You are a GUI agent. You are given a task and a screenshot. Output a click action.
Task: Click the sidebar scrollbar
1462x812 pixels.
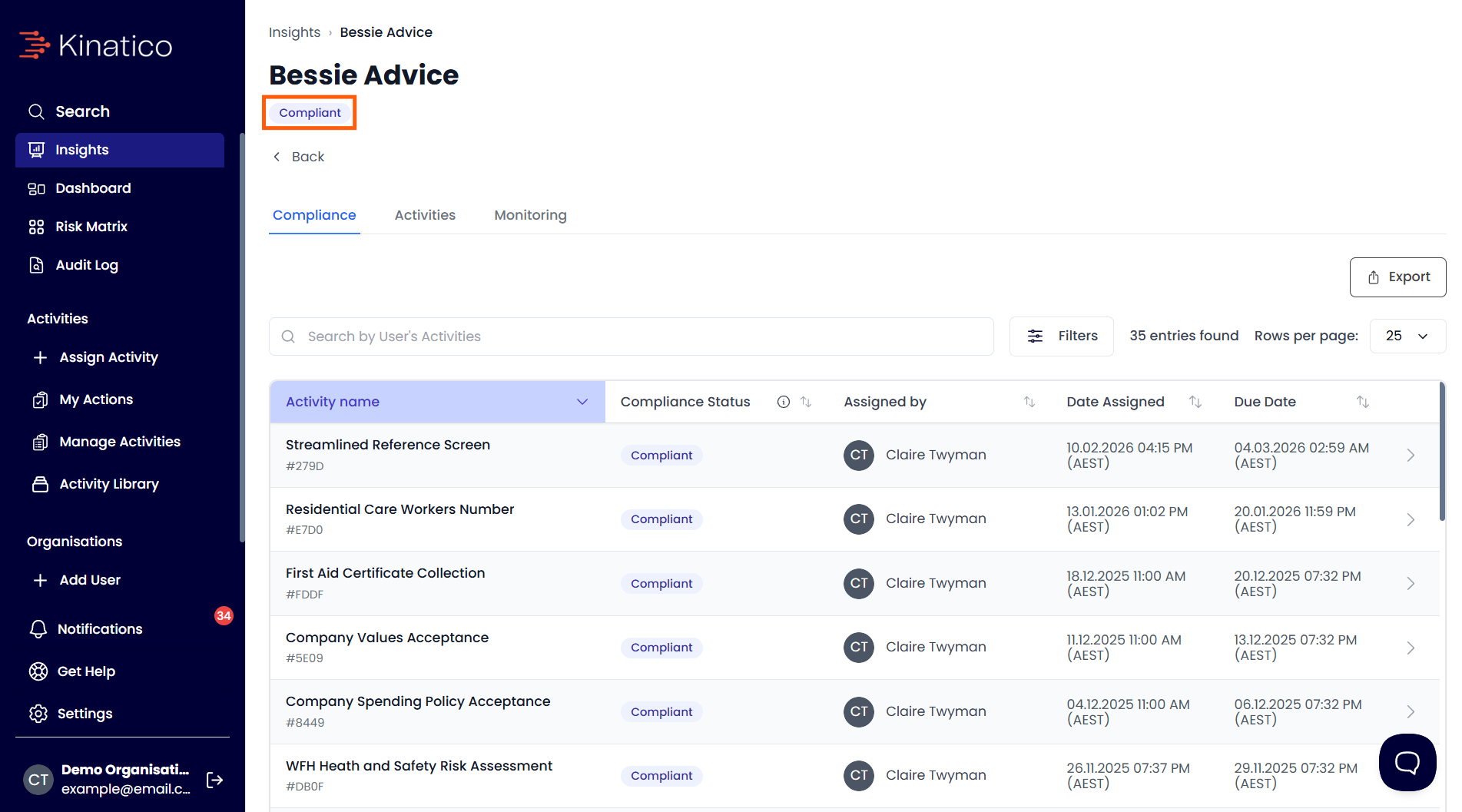[x=242, y=338]
